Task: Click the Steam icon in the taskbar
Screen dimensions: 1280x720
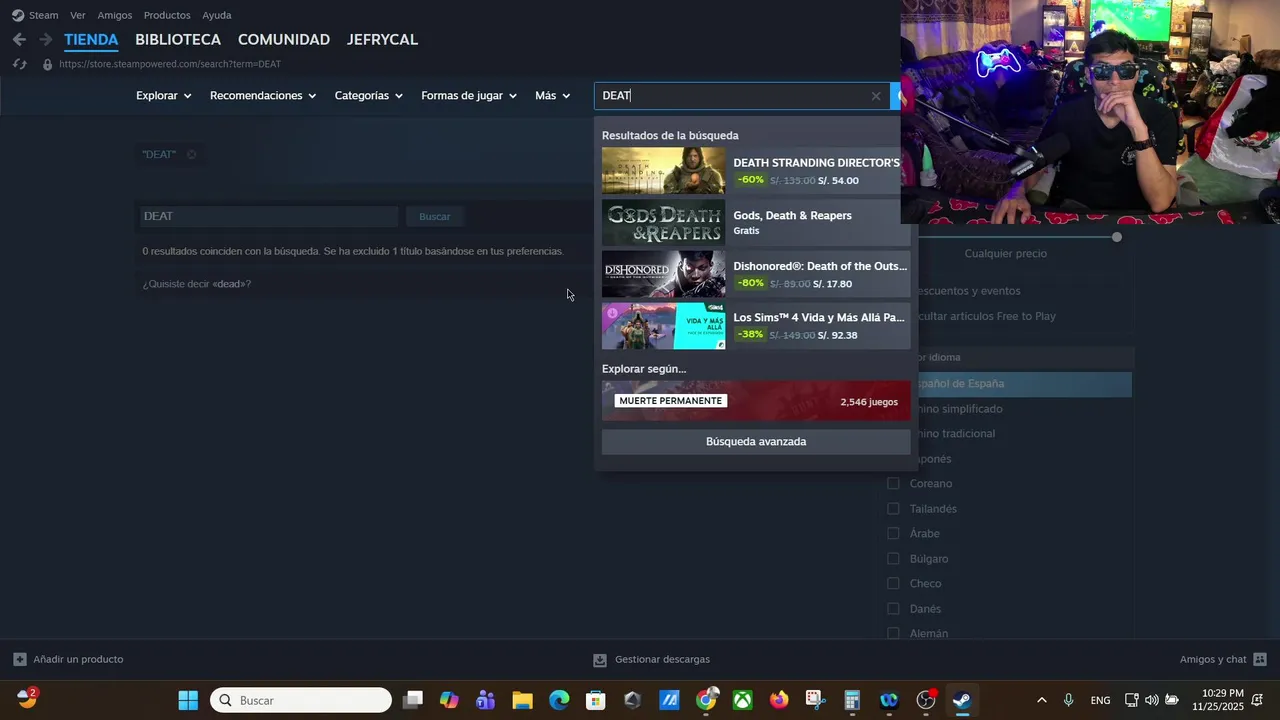Action: 962,700
